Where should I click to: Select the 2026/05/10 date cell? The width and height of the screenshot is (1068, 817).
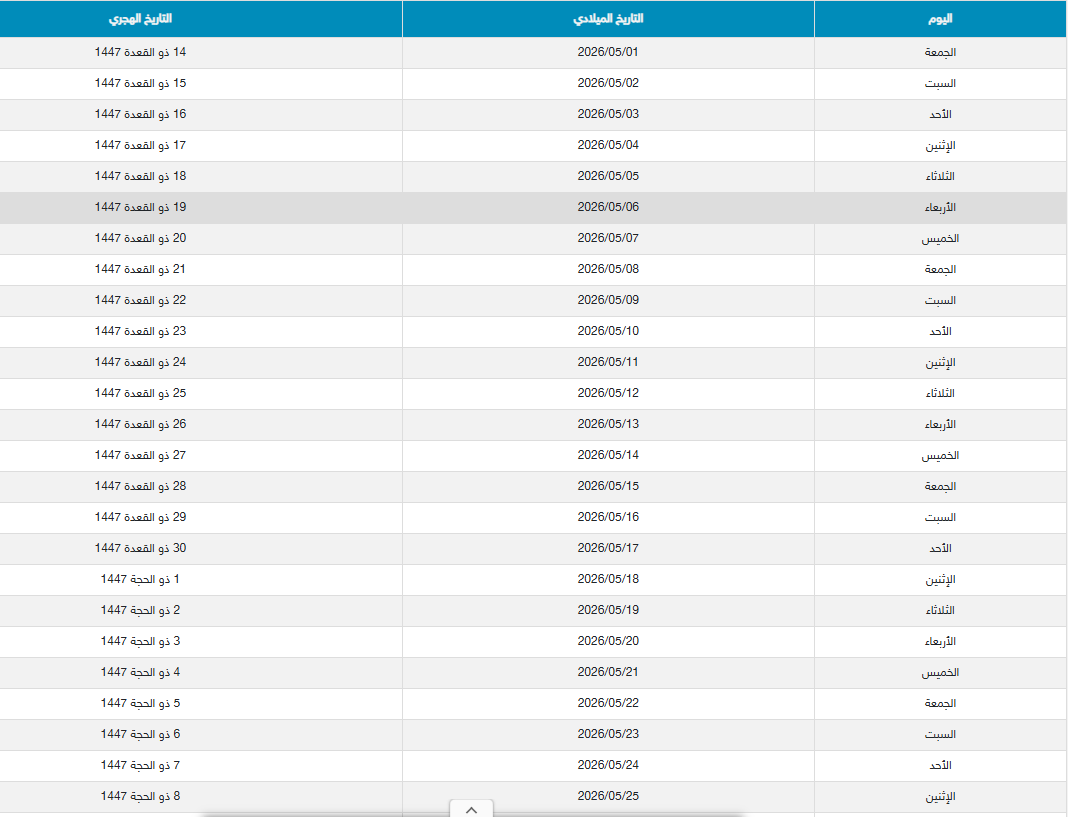point(608,331)
